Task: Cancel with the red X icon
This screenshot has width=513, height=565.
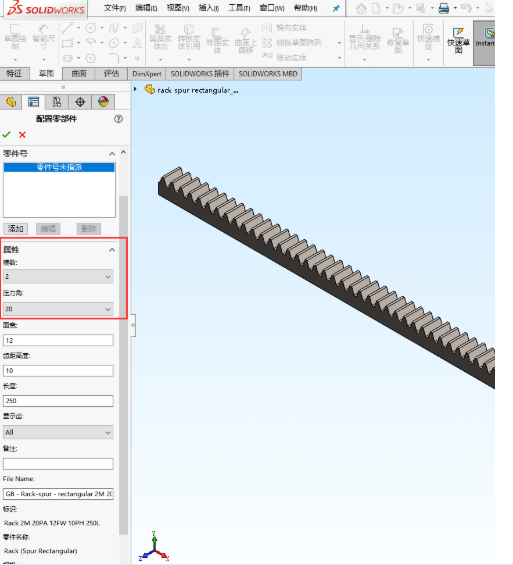Action: (x=22, y=135)
